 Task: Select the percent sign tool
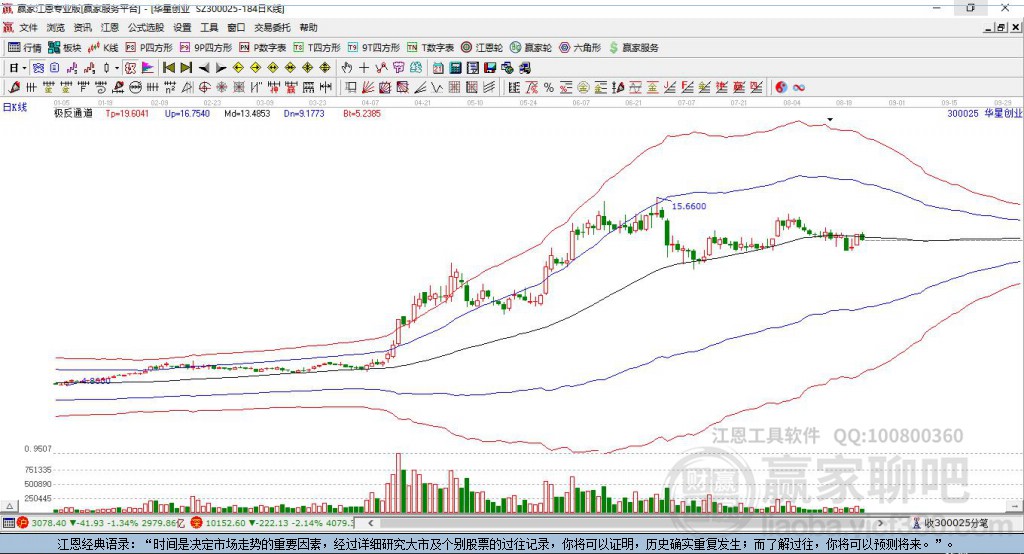549,88
